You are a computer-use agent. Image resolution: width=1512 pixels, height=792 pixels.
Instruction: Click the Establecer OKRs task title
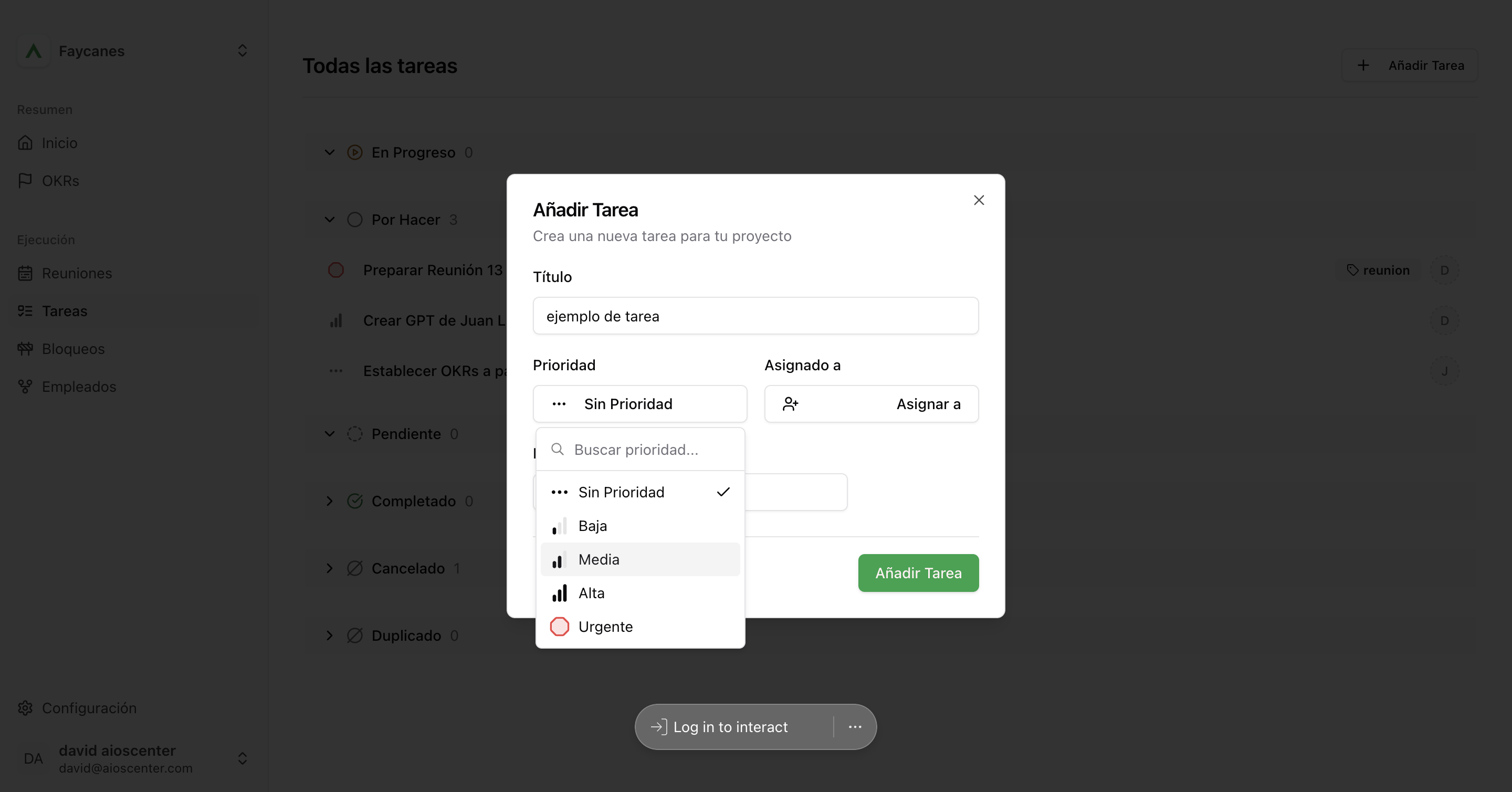(434, 370)
